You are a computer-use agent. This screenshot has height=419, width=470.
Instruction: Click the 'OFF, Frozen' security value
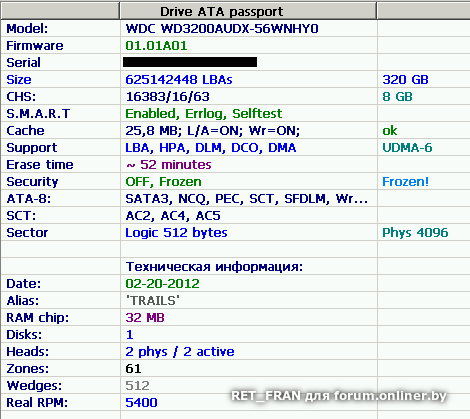[x=163, y=182]
